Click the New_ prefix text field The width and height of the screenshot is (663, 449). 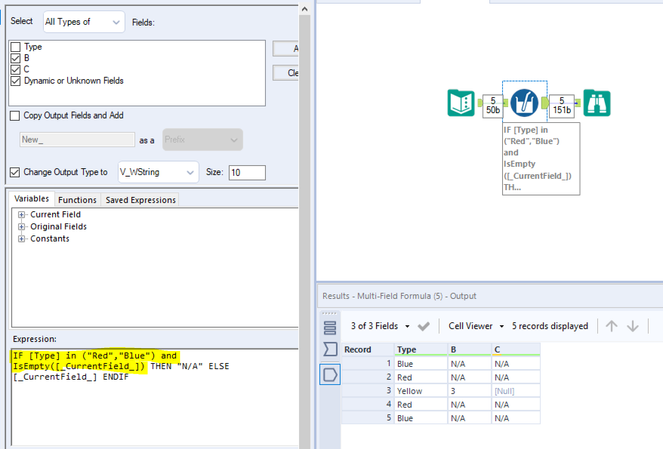[x=77, y=140]
